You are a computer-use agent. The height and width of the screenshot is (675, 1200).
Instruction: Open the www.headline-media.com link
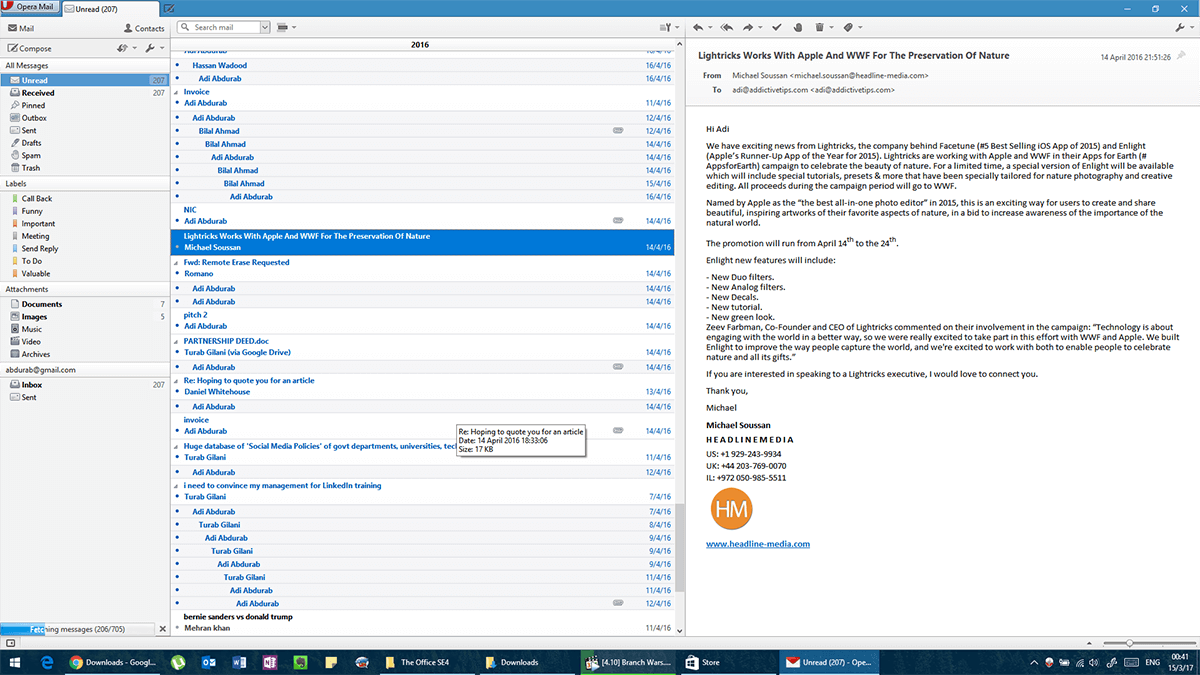757,544
